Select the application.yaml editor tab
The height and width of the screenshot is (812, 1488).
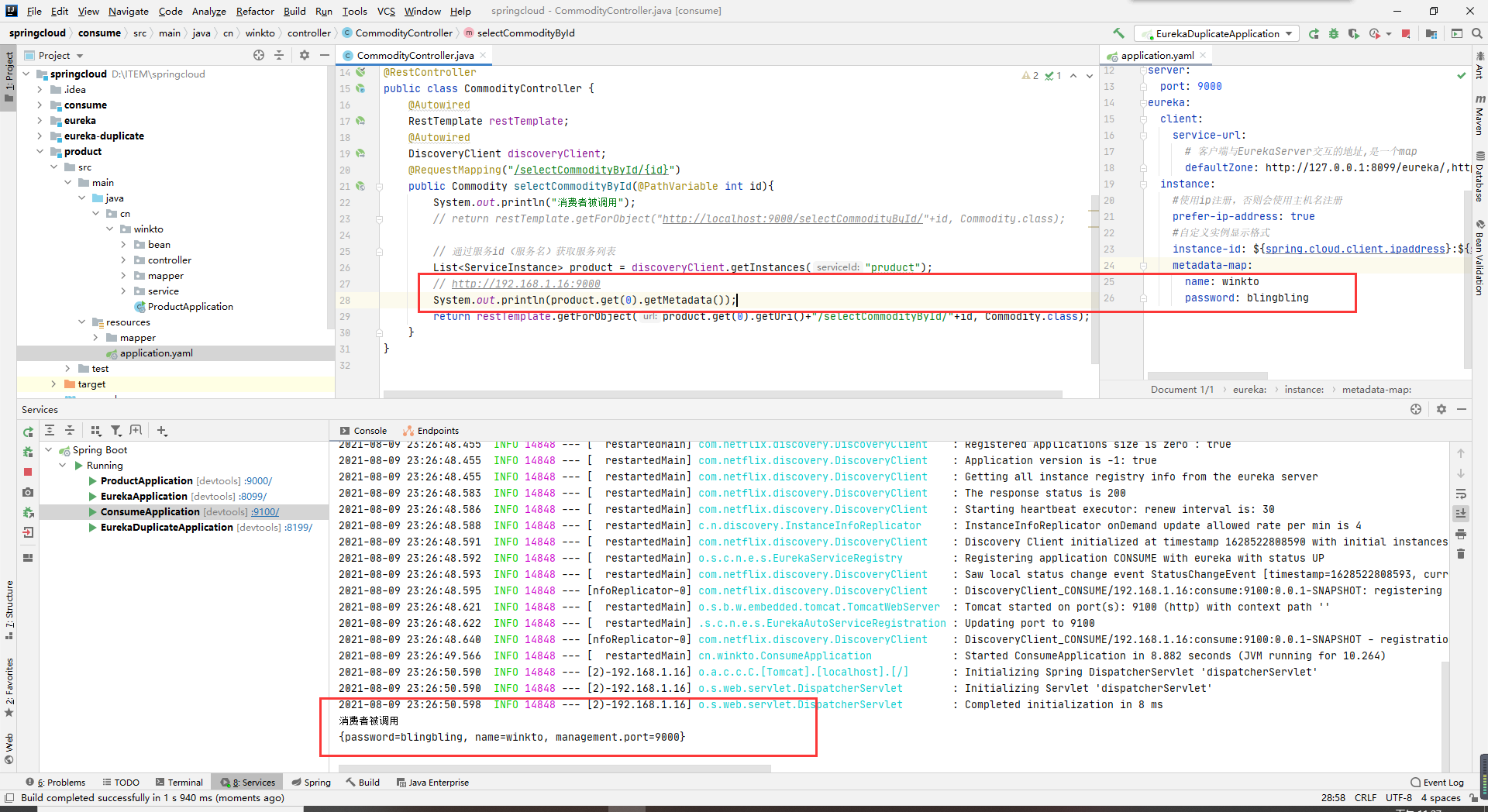(1156, 55)
